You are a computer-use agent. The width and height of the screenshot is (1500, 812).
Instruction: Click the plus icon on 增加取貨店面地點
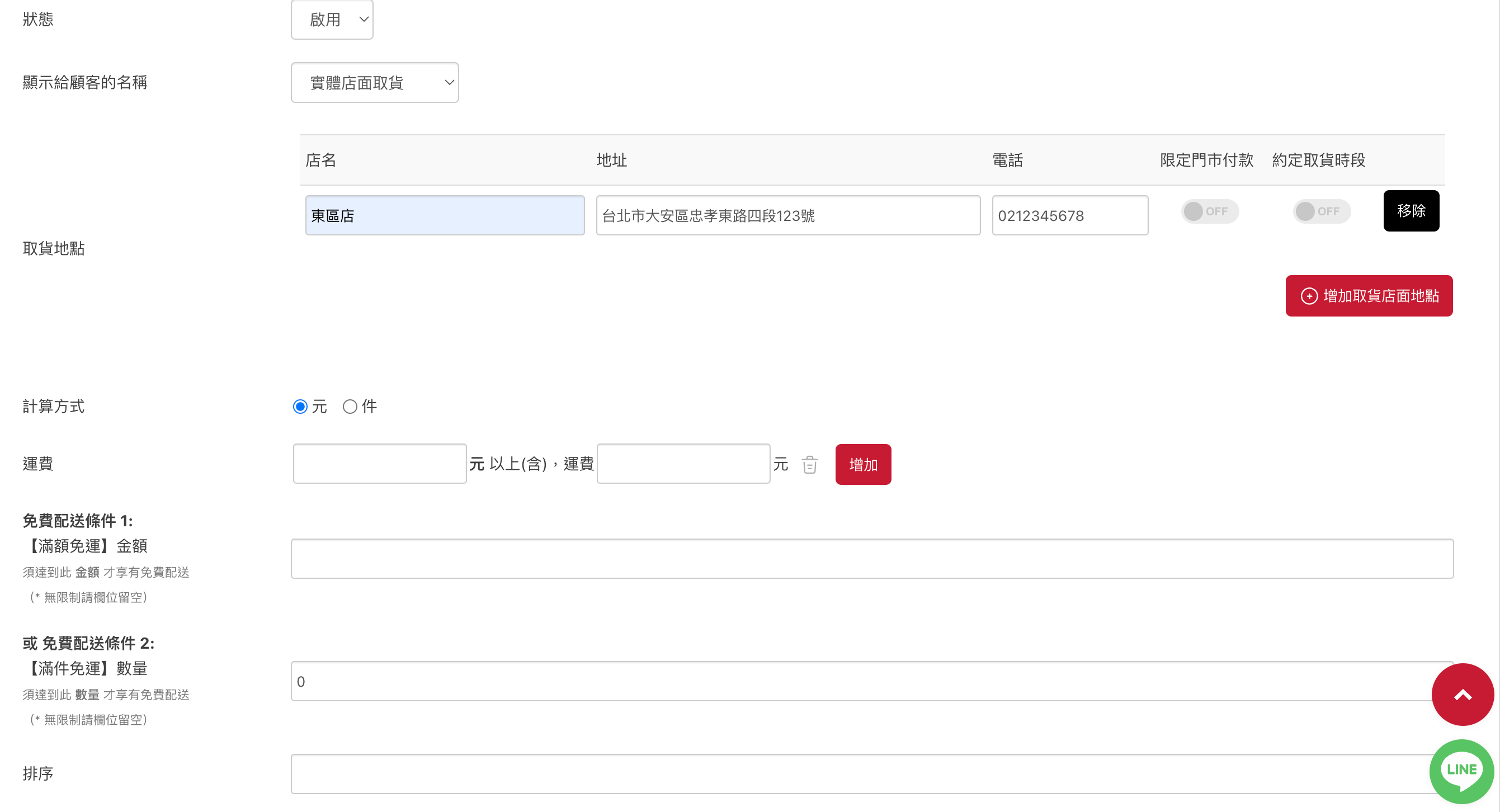click(1309, 296)
